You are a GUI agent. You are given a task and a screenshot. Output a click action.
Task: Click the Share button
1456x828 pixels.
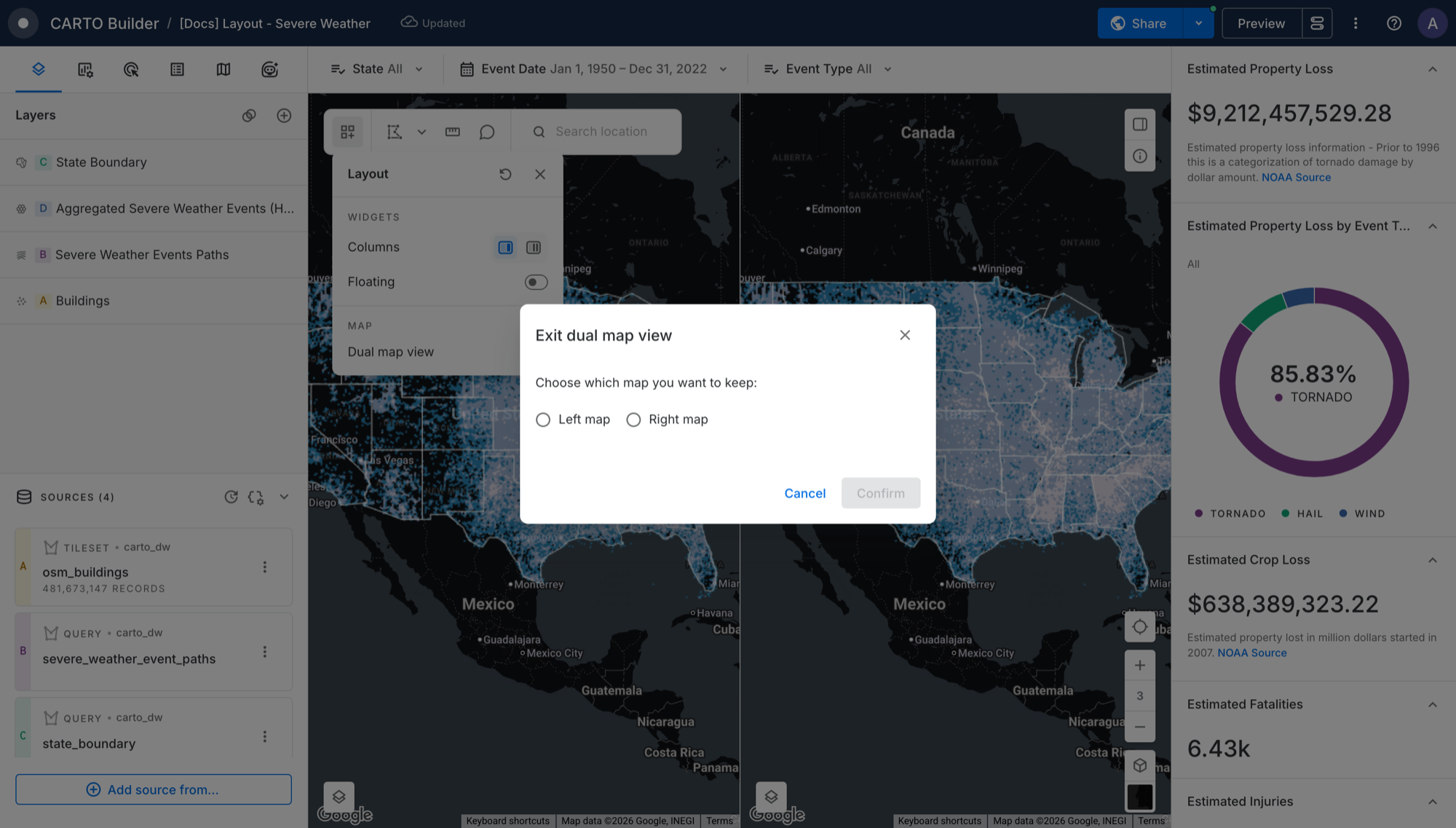(1141, 23)
